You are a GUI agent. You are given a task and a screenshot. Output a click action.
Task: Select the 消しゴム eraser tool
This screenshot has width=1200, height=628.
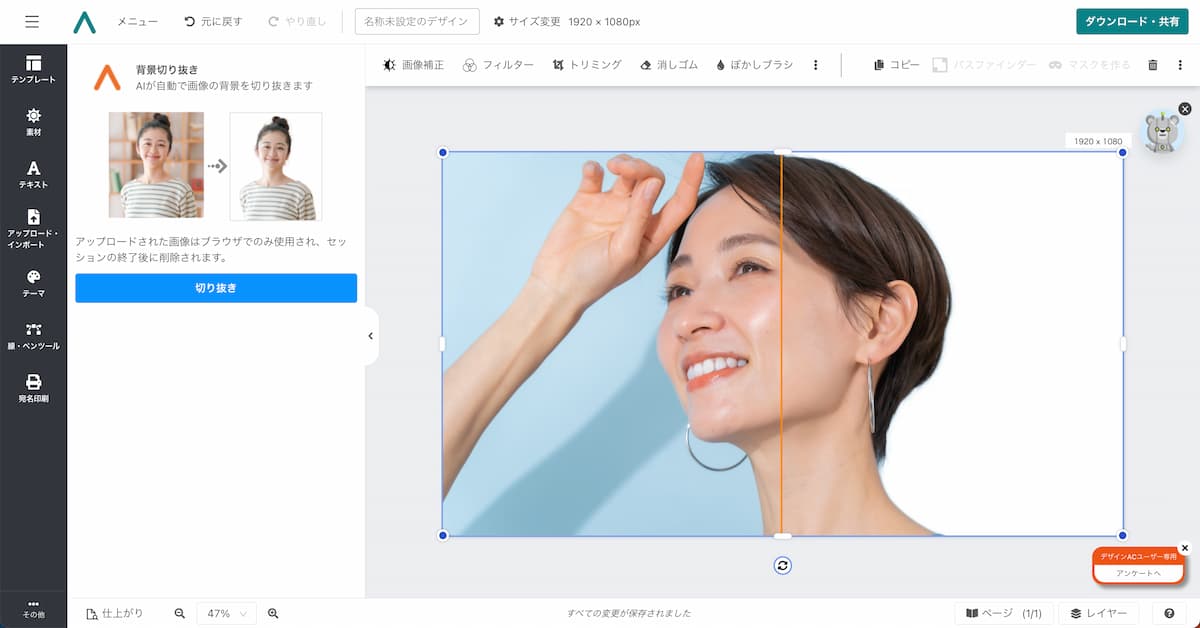click(x=667, y=64)
